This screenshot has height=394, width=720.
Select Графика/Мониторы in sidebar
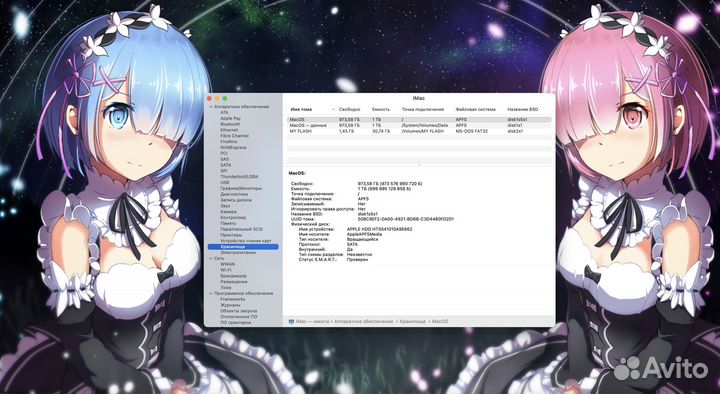pos(241,188)
